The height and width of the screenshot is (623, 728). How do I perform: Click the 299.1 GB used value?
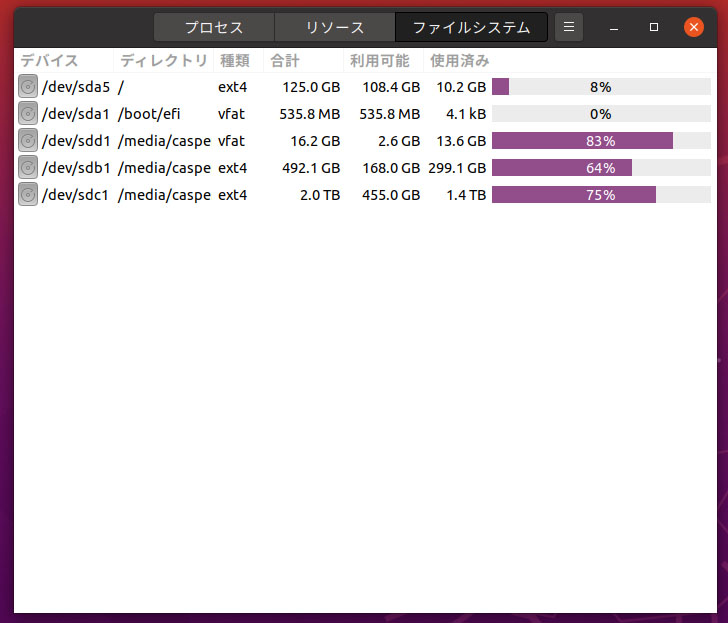click(457, 168)
